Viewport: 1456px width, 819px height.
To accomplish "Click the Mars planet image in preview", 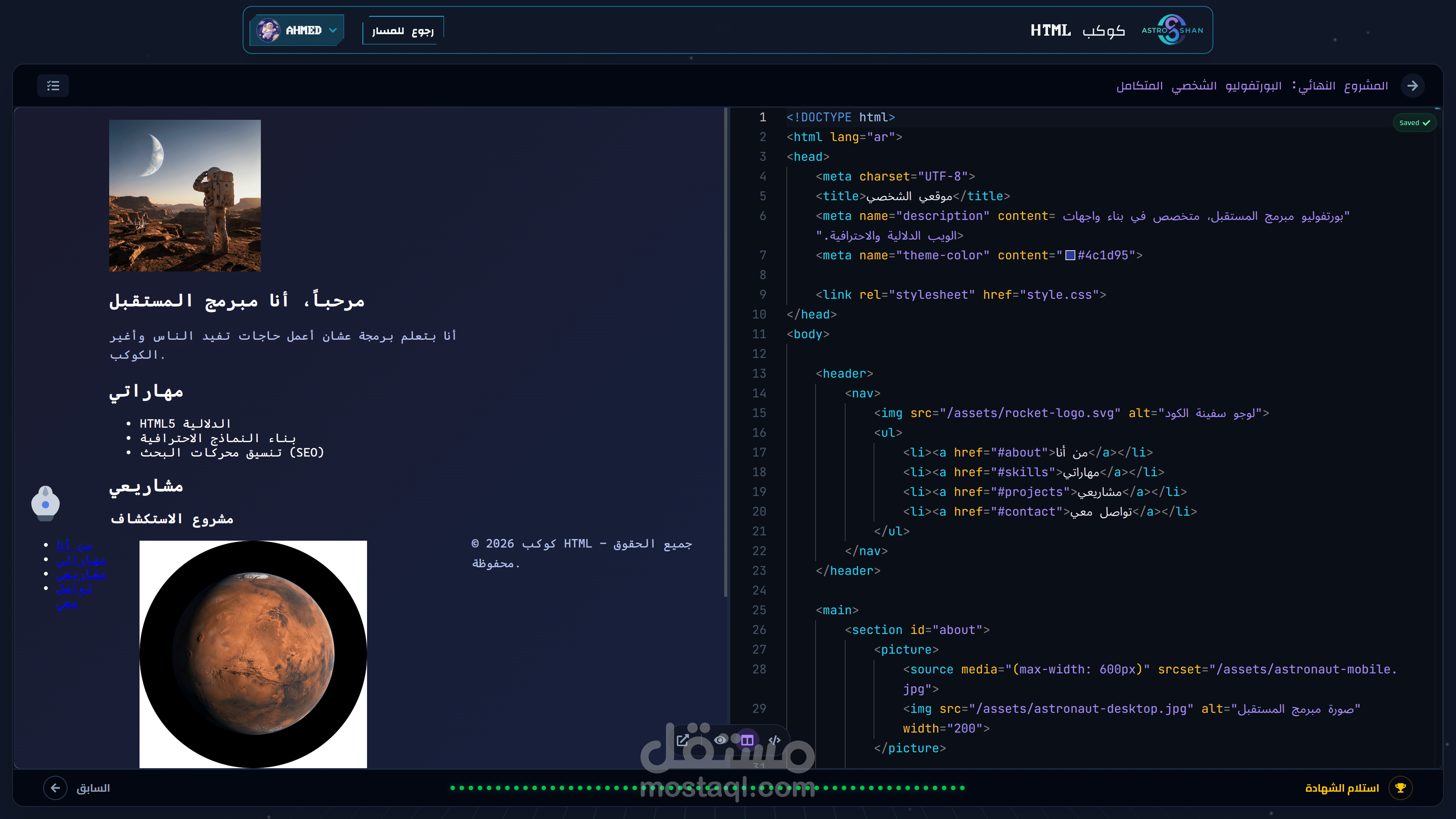I will 253,654.
